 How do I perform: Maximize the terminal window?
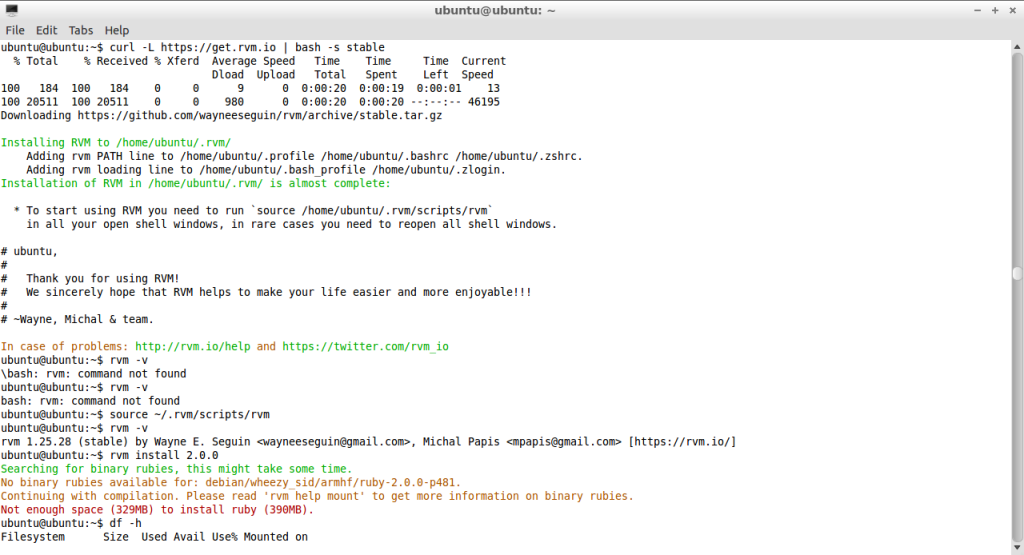coord(995,10)
